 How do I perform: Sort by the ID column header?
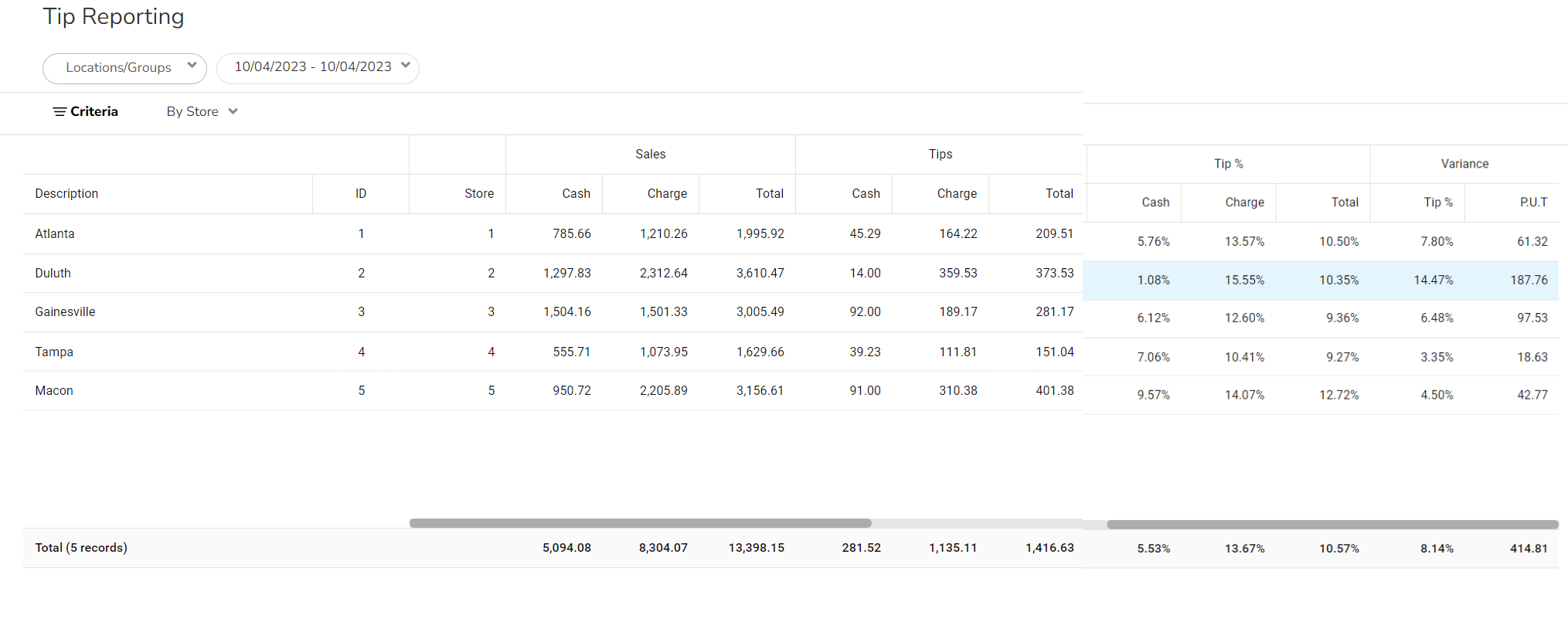[x=361, y=194]
